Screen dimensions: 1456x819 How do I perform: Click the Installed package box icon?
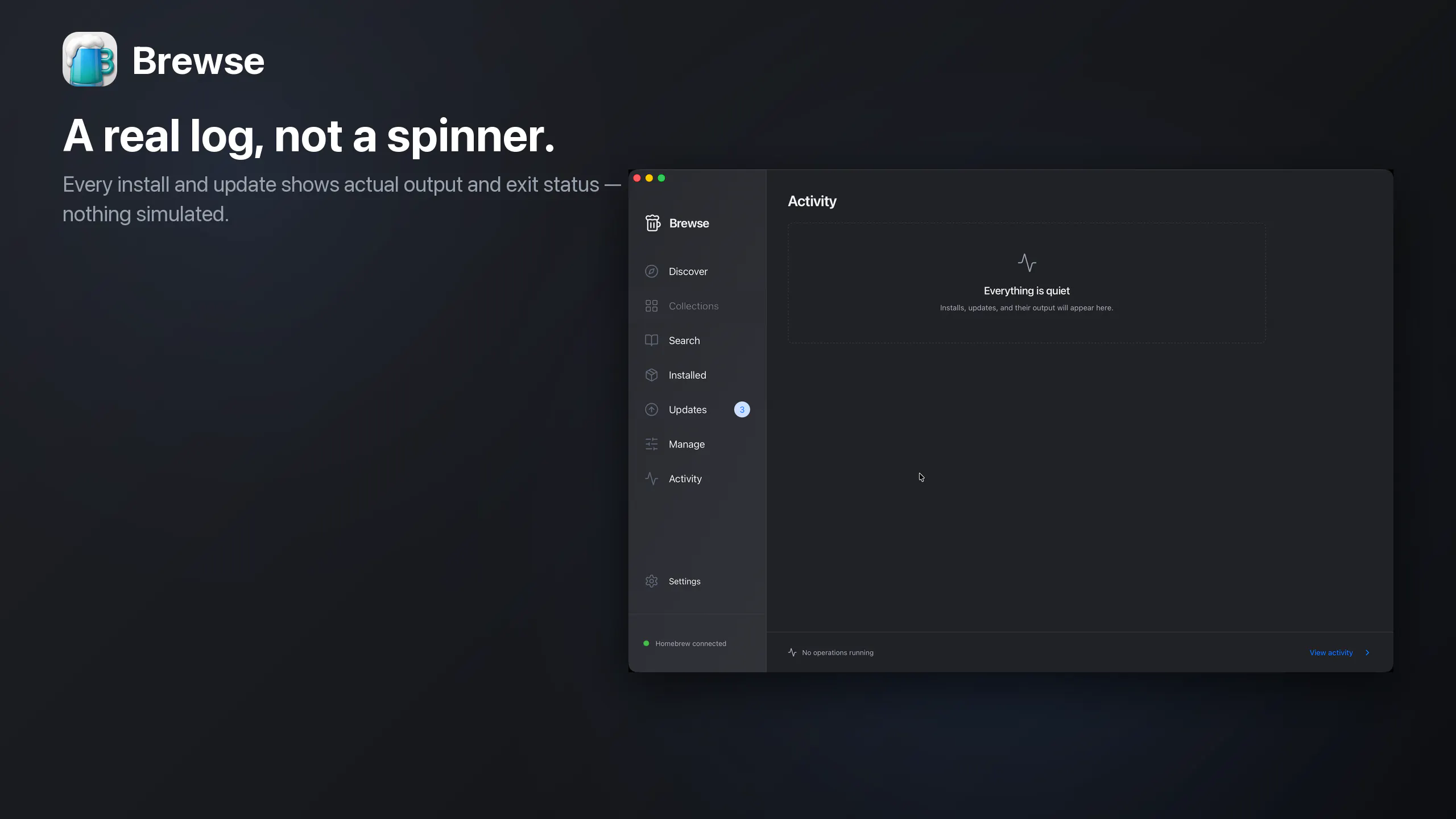coord(652,375)
